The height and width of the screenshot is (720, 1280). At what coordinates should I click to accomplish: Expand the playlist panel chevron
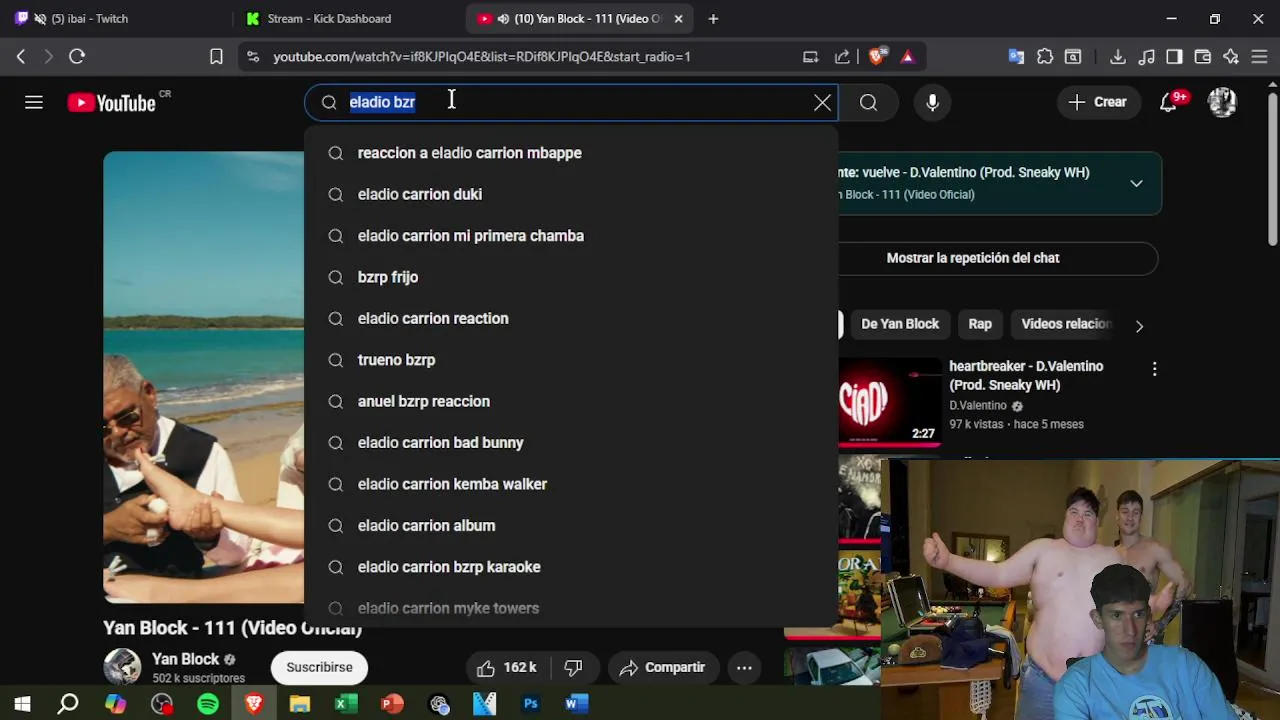click(1136, 183)
